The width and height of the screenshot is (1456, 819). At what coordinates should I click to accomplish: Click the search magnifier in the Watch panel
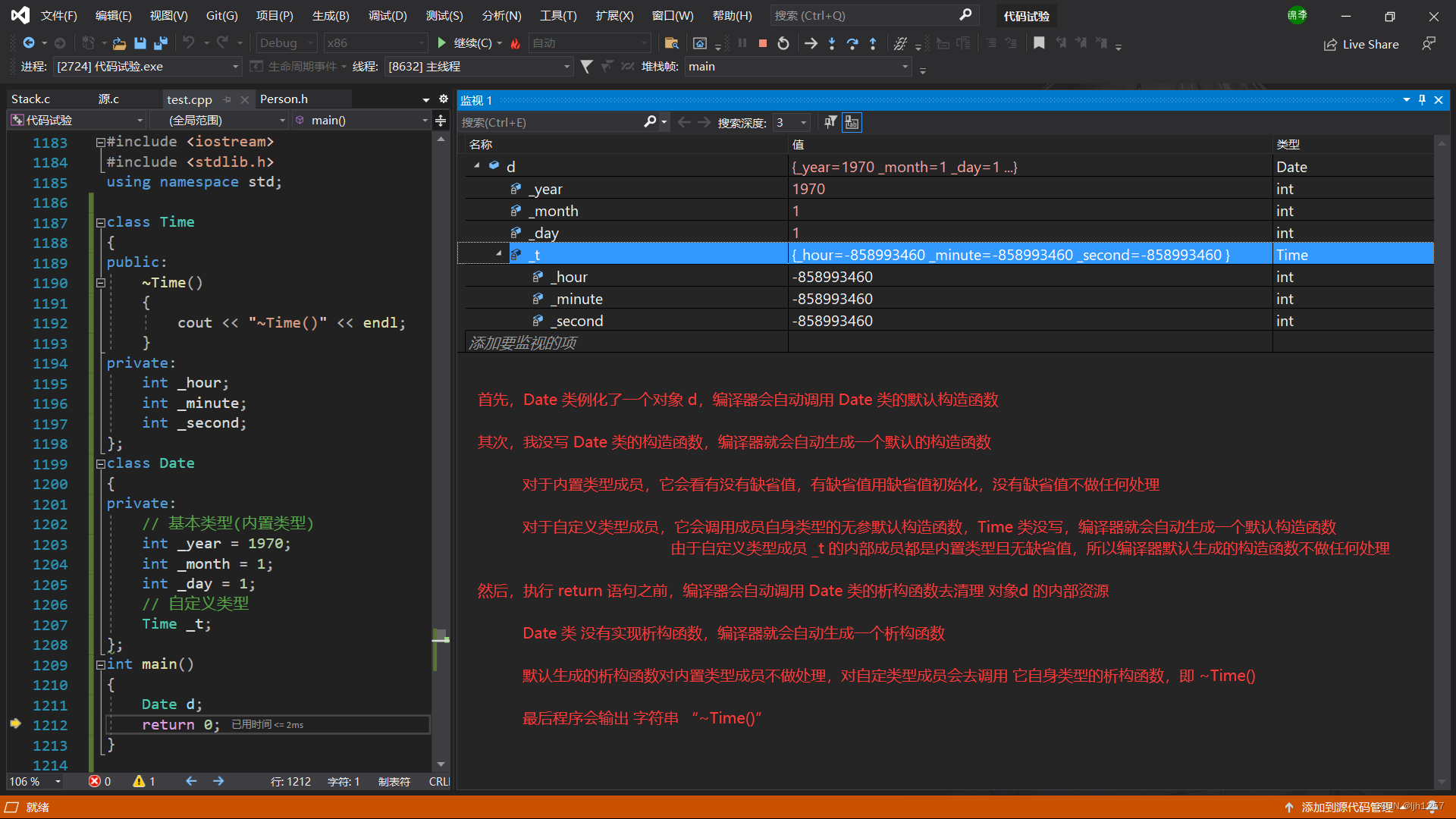point(650,122)
